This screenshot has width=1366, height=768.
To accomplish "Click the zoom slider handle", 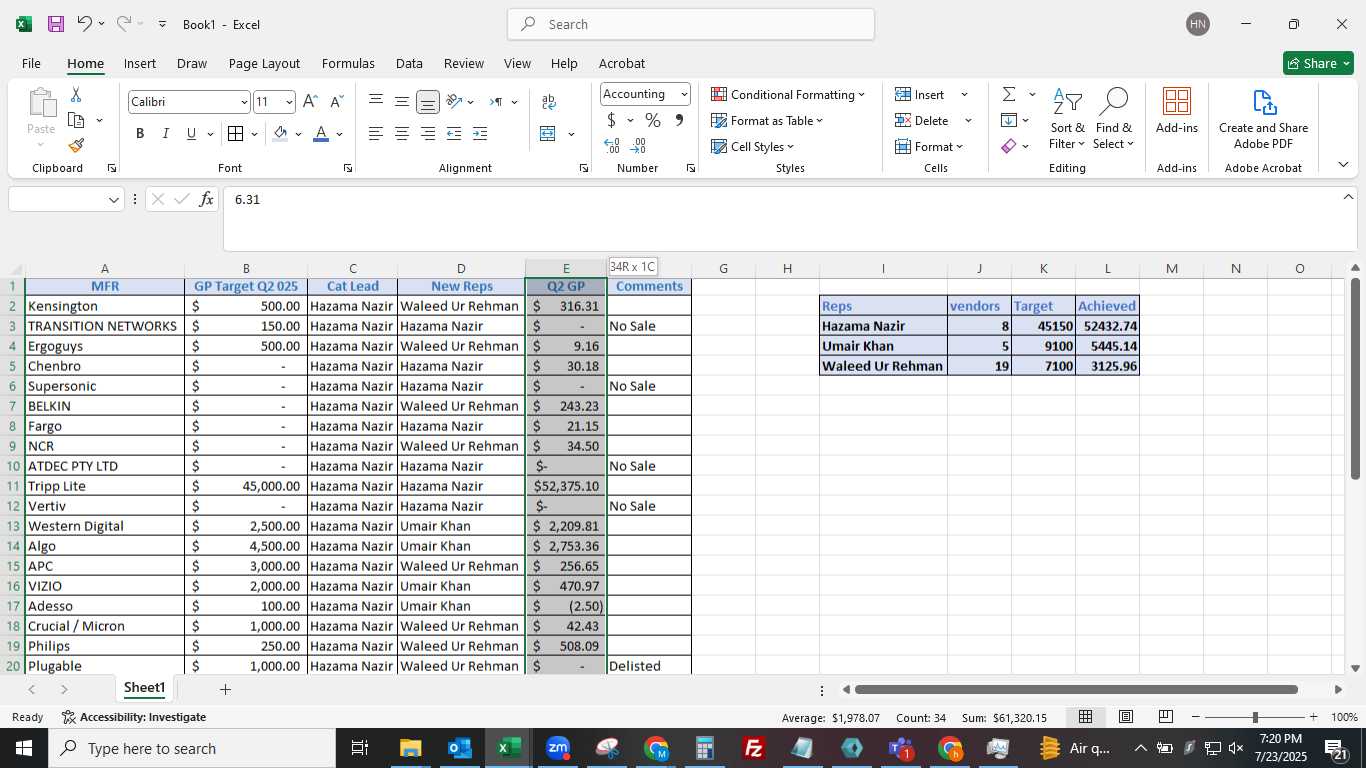I will (1255, 717).
